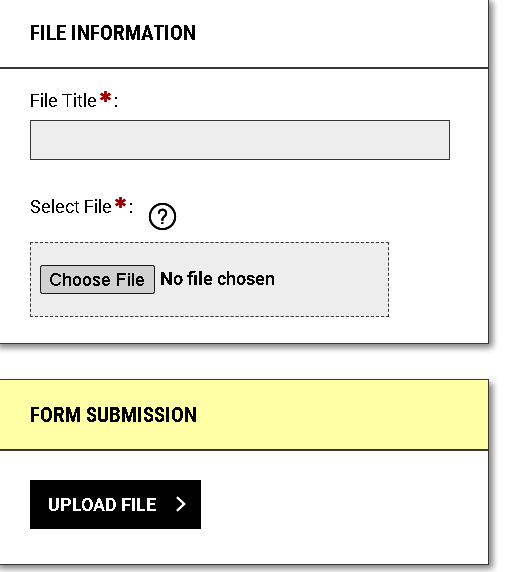506x572 pixels.
Task: Click the "No file chosen" text
Action: (x=217, y=279)
